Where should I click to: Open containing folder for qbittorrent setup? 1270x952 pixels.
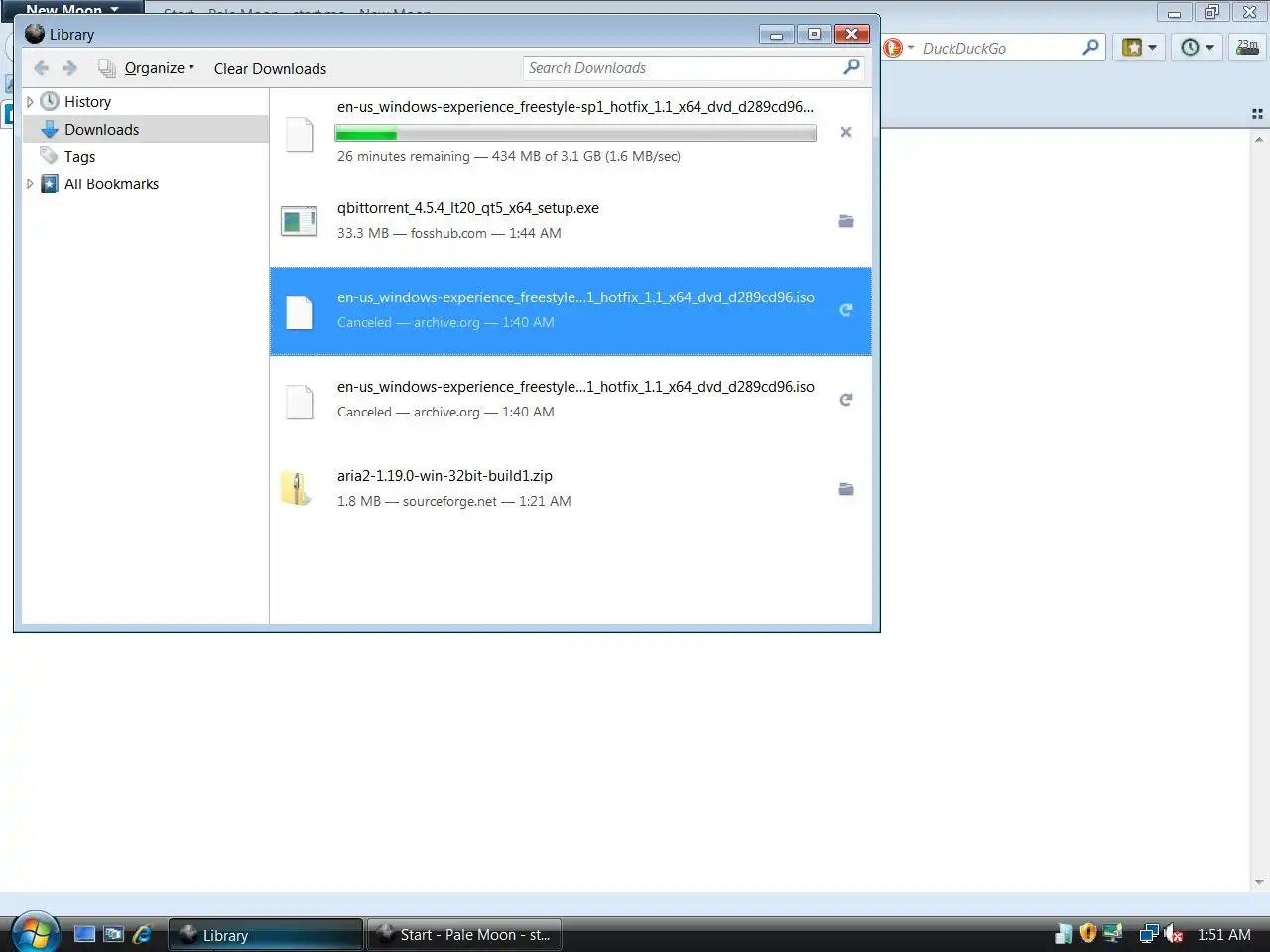(846, 221)
